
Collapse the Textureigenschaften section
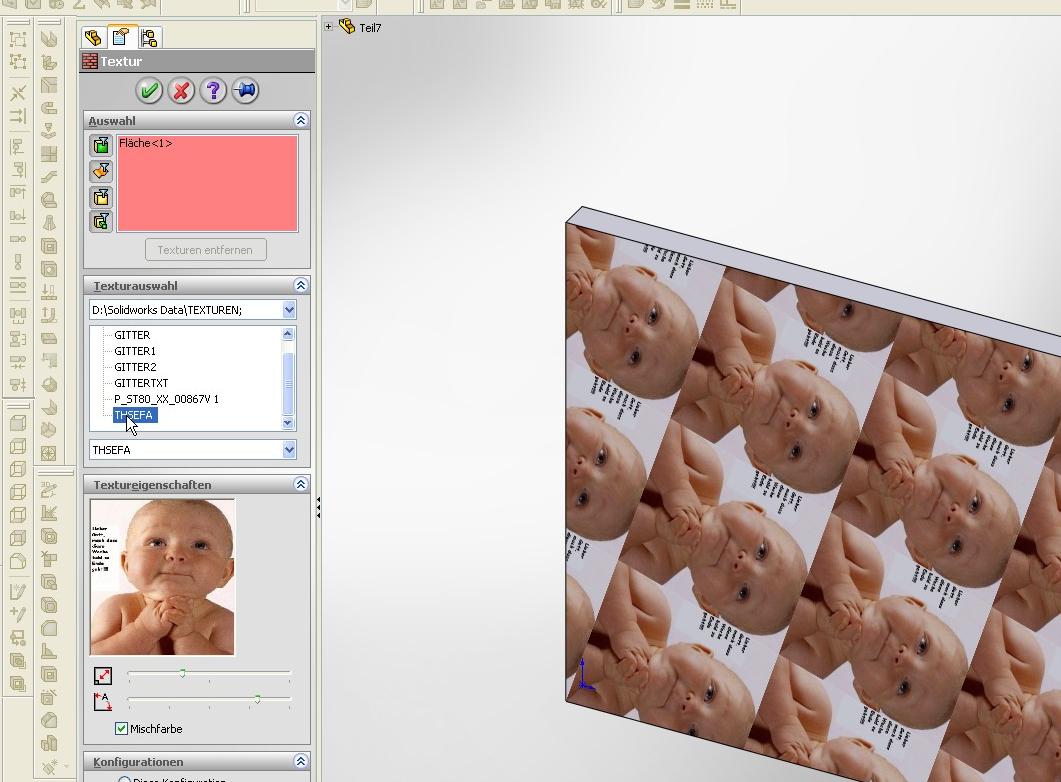[301, 484]
